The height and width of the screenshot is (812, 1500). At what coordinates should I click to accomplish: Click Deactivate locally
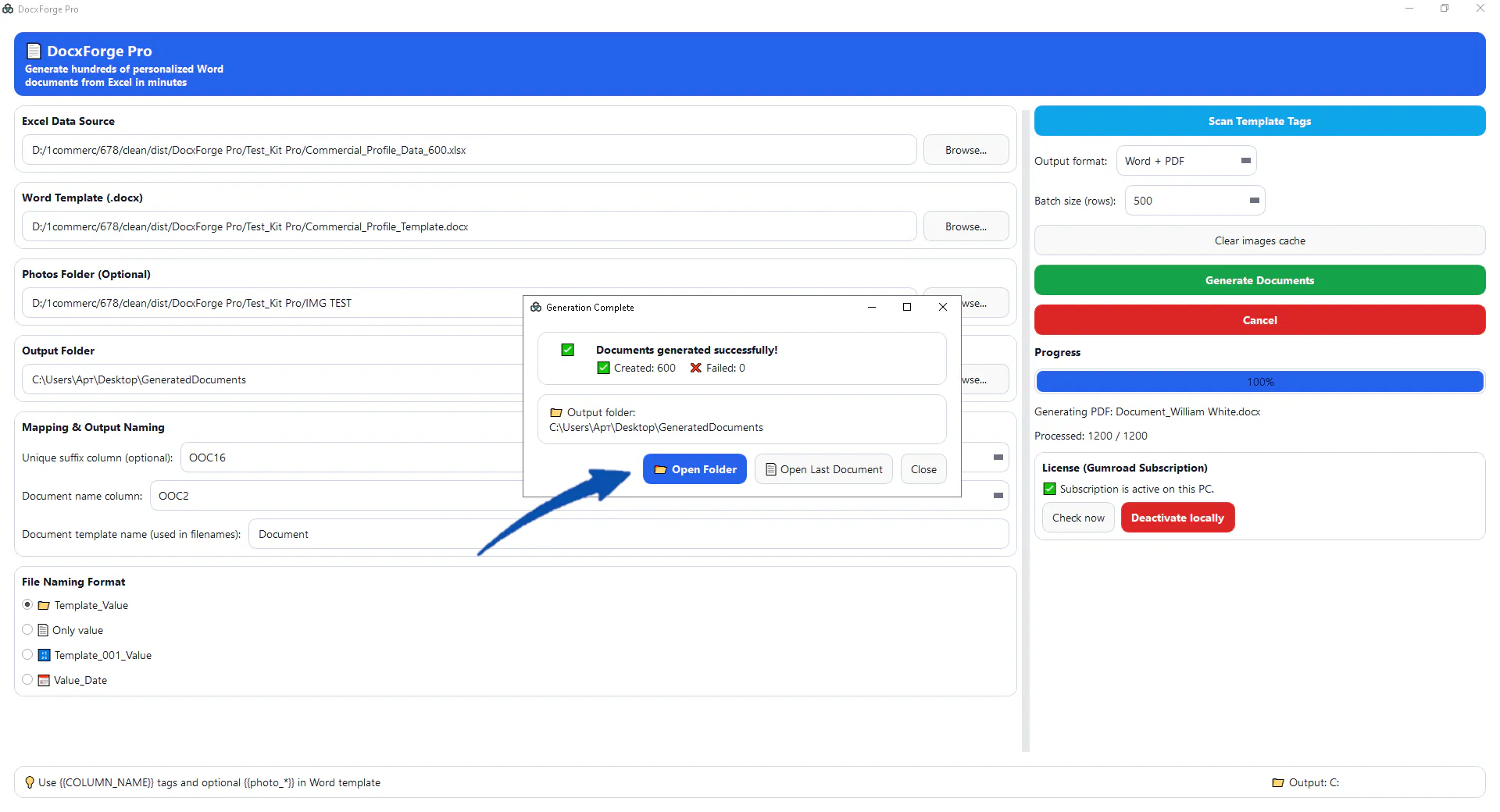1177,518
